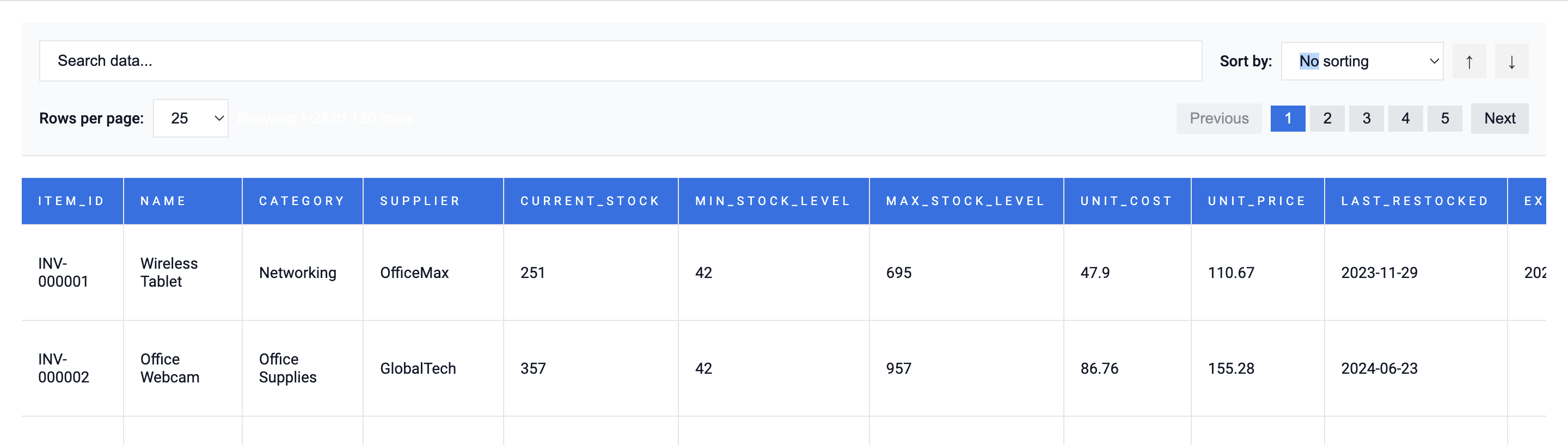Click the ascending sort arrow button
This screenshot has width=1568, height=445.
[x=1469, y=61]
